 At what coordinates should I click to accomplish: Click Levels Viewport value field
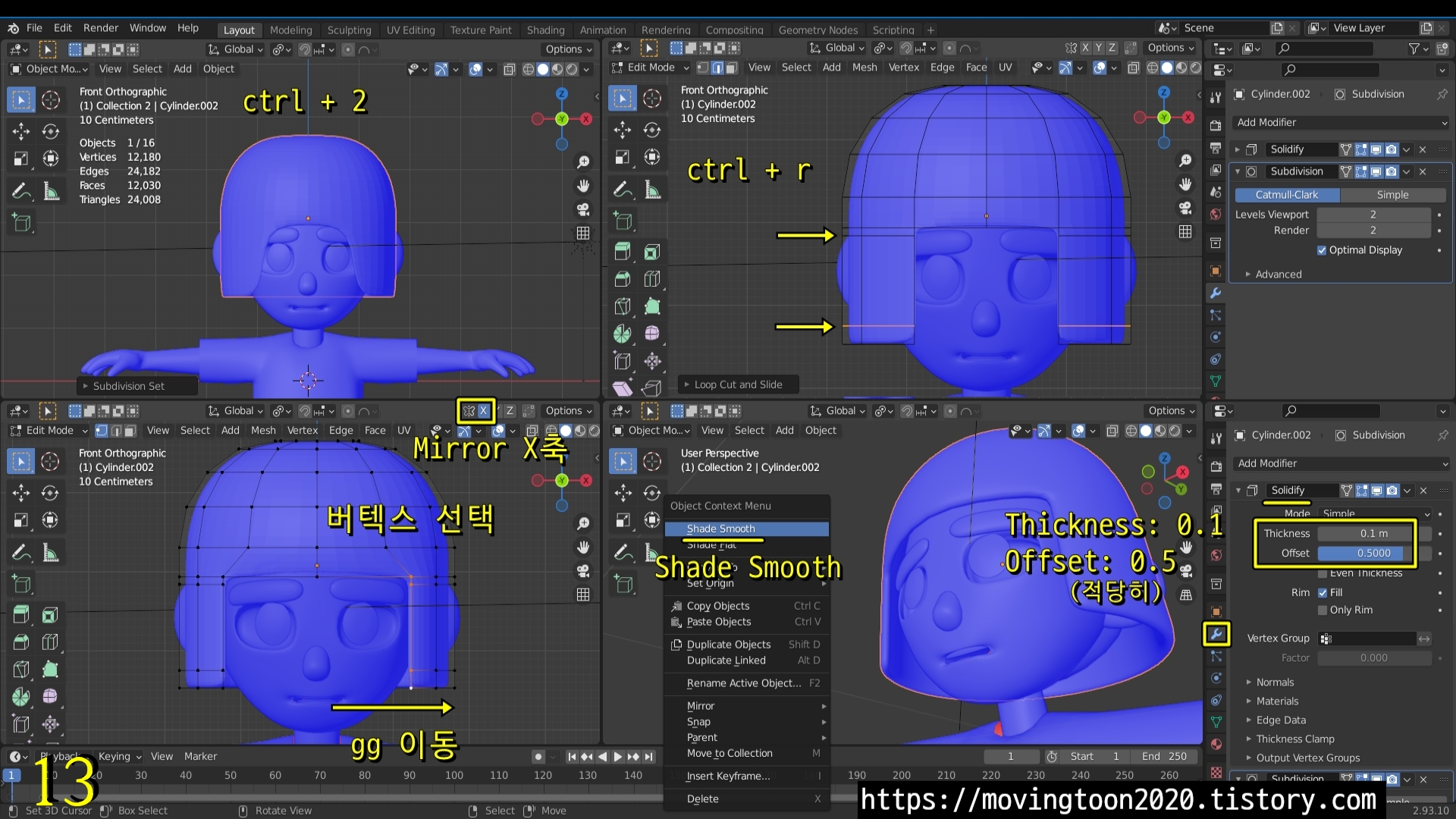pos(1373,215)
